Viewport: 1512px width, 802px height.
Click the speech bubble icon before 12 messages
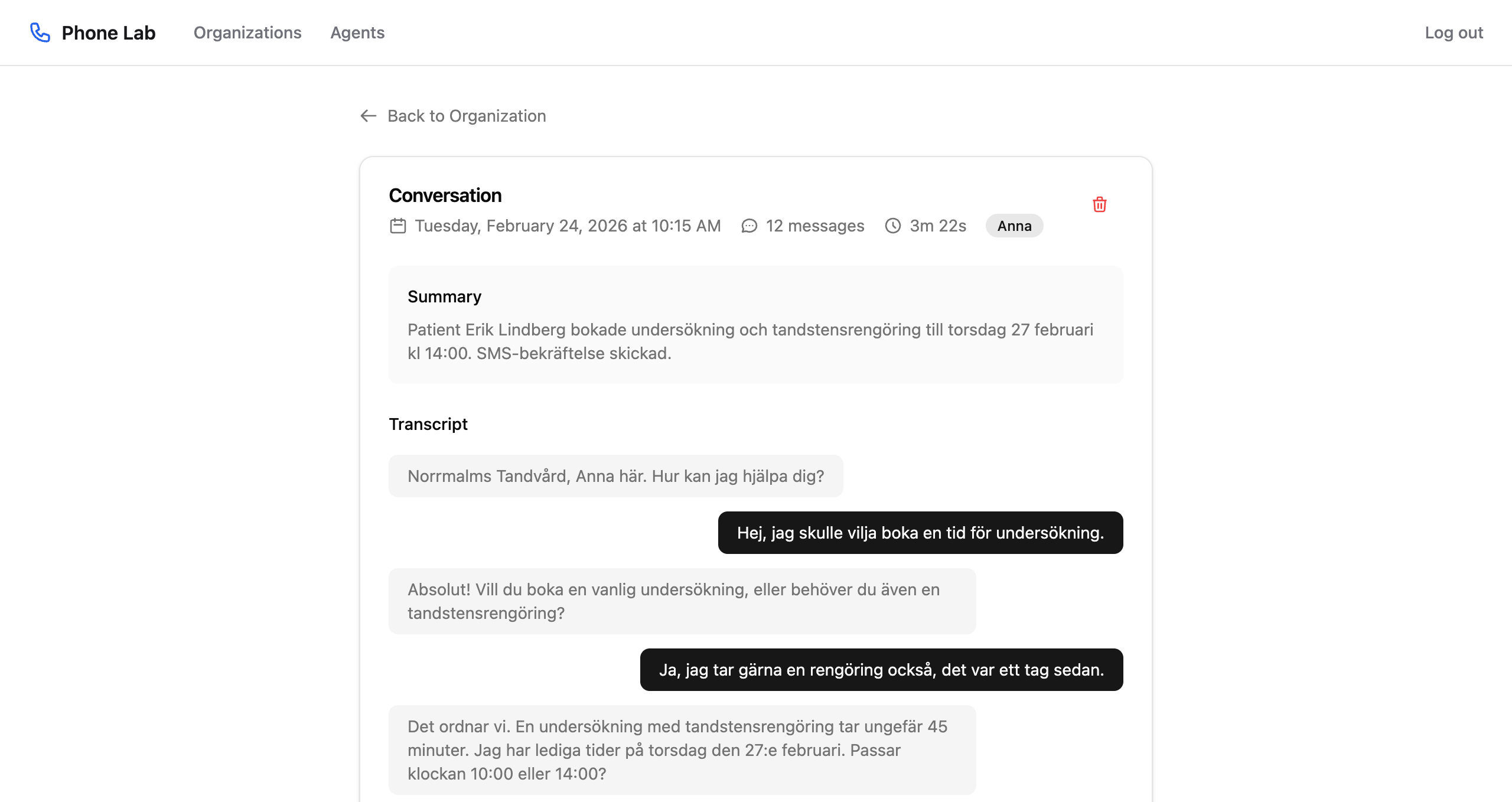click(749, 226)
